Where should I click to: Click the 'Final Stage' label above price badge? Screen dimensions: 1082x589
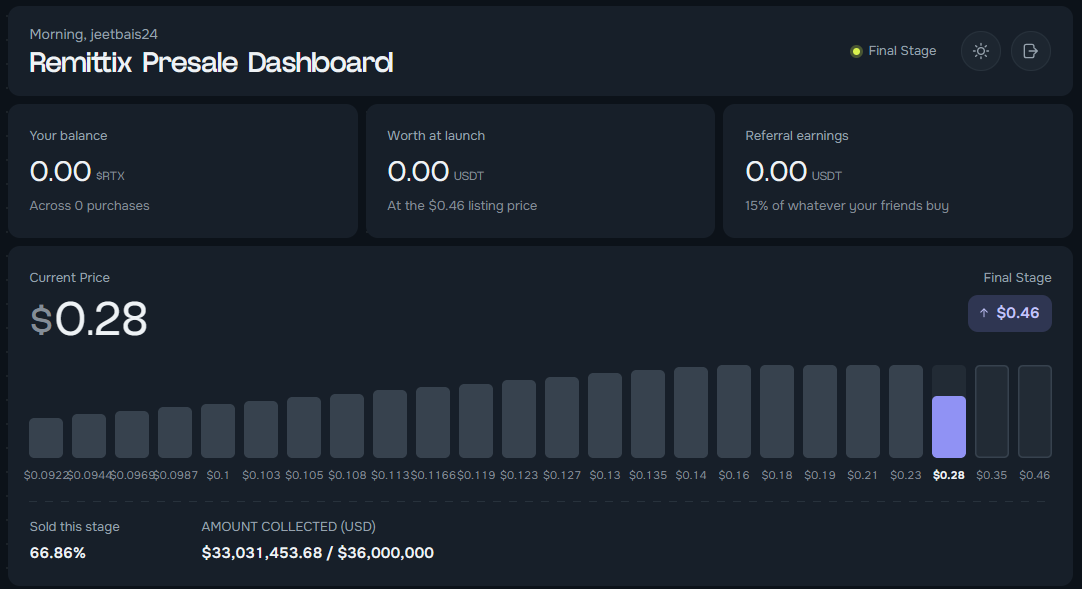pyautogui.click(x=1017, y=277)
